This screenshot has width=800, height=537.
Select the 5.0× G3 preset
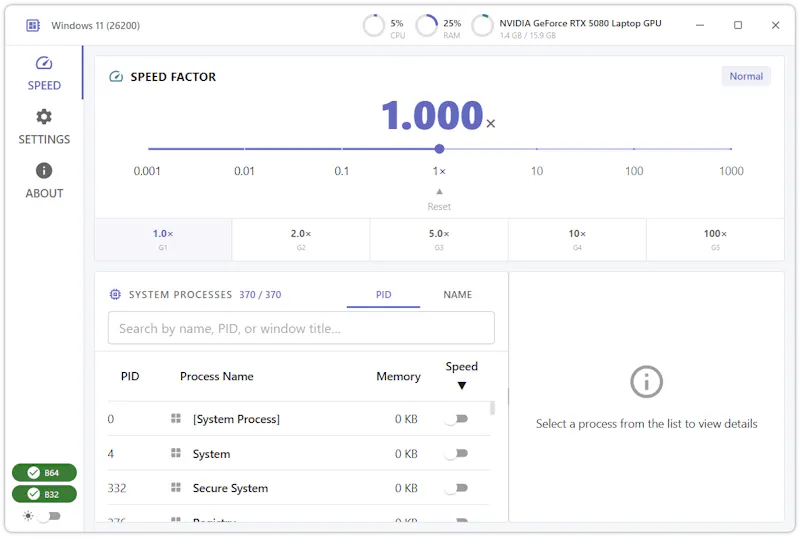point(439,240)
